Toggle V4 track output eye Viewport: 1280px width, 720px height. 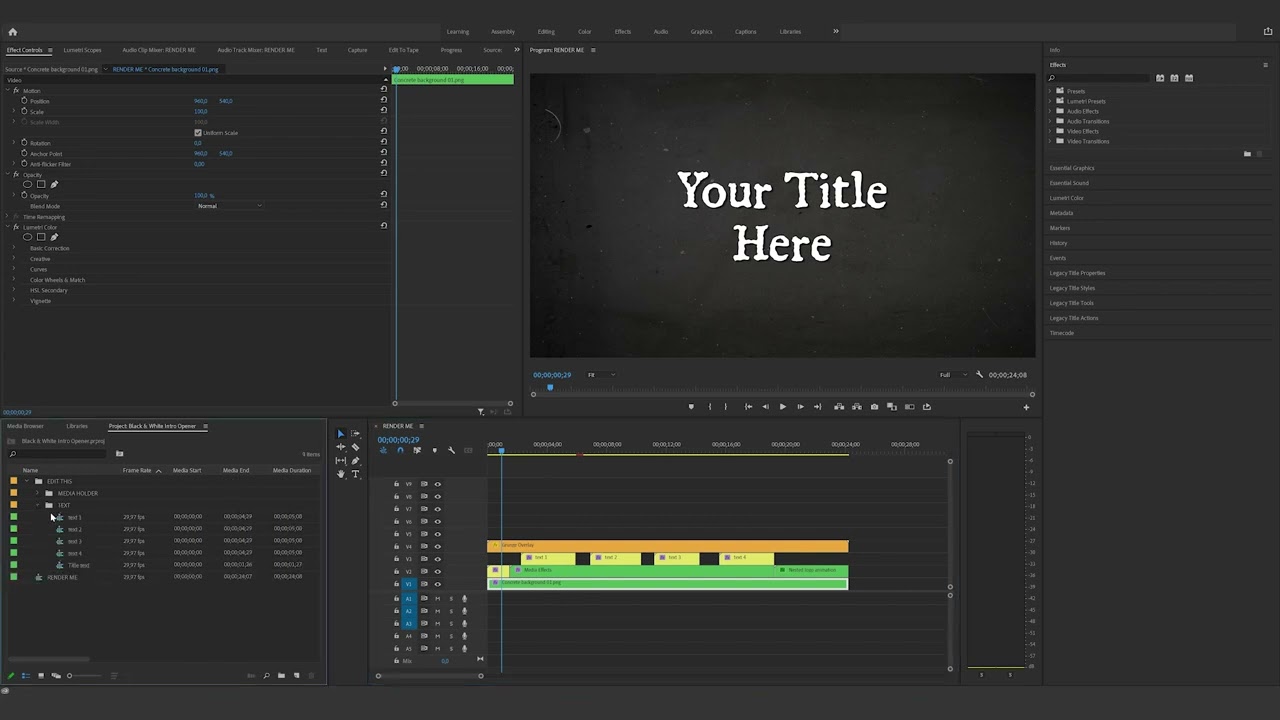point(437,546)
